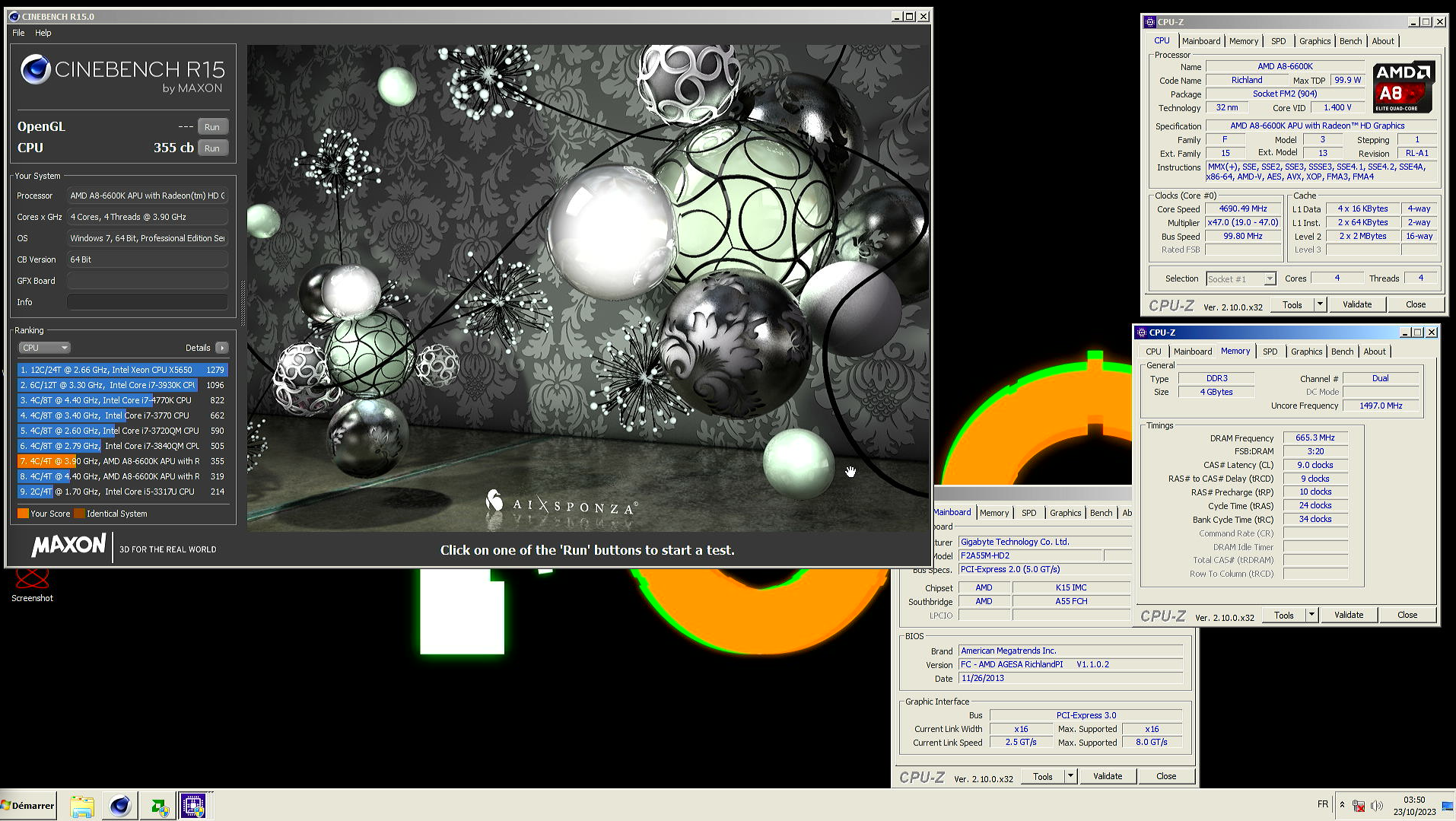Click Validate in top CPU-Z window
This screenshot has height=821, width=1456.
tap(1357, 304)
